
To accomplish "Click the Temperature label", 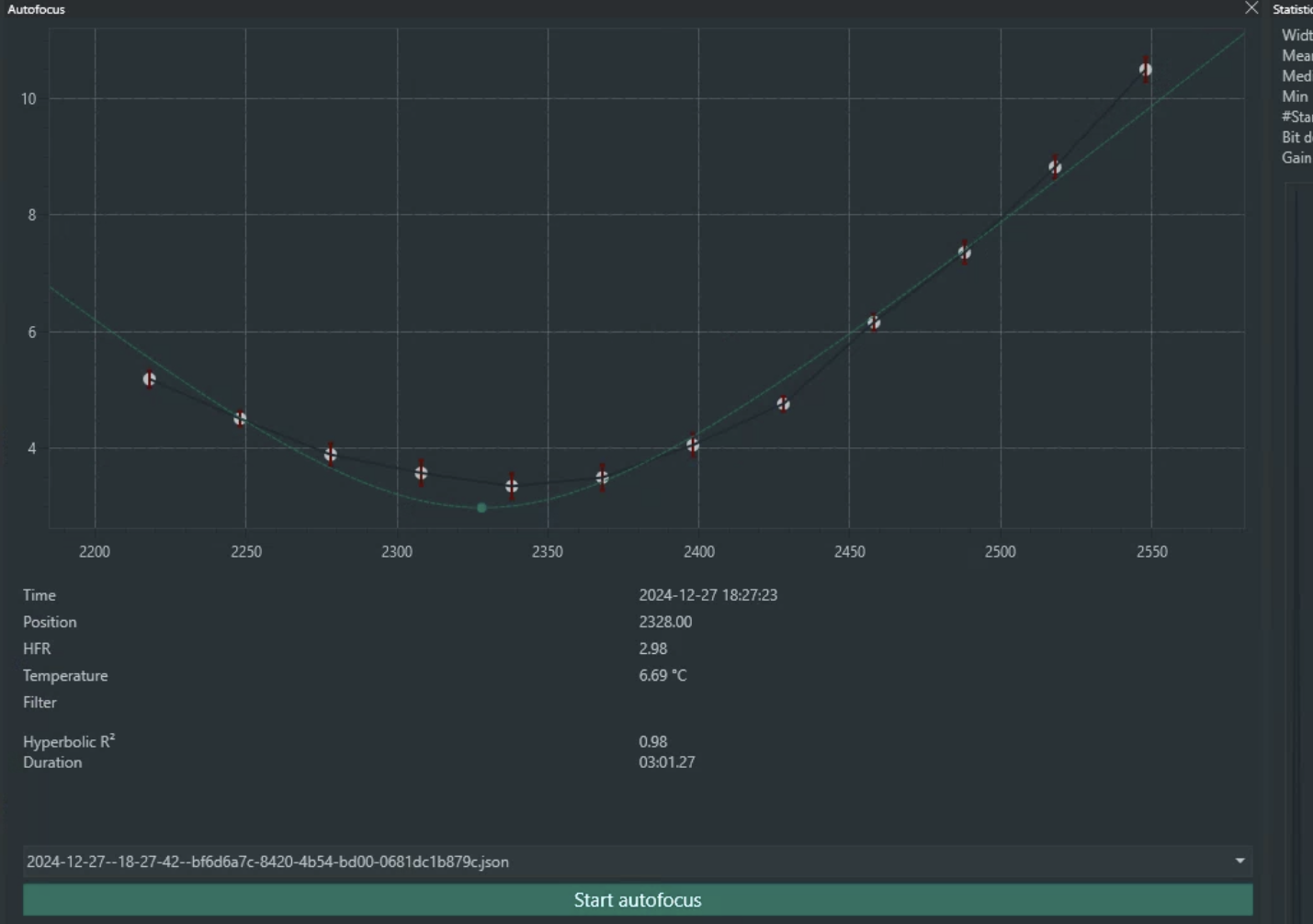I will [65, 675].
